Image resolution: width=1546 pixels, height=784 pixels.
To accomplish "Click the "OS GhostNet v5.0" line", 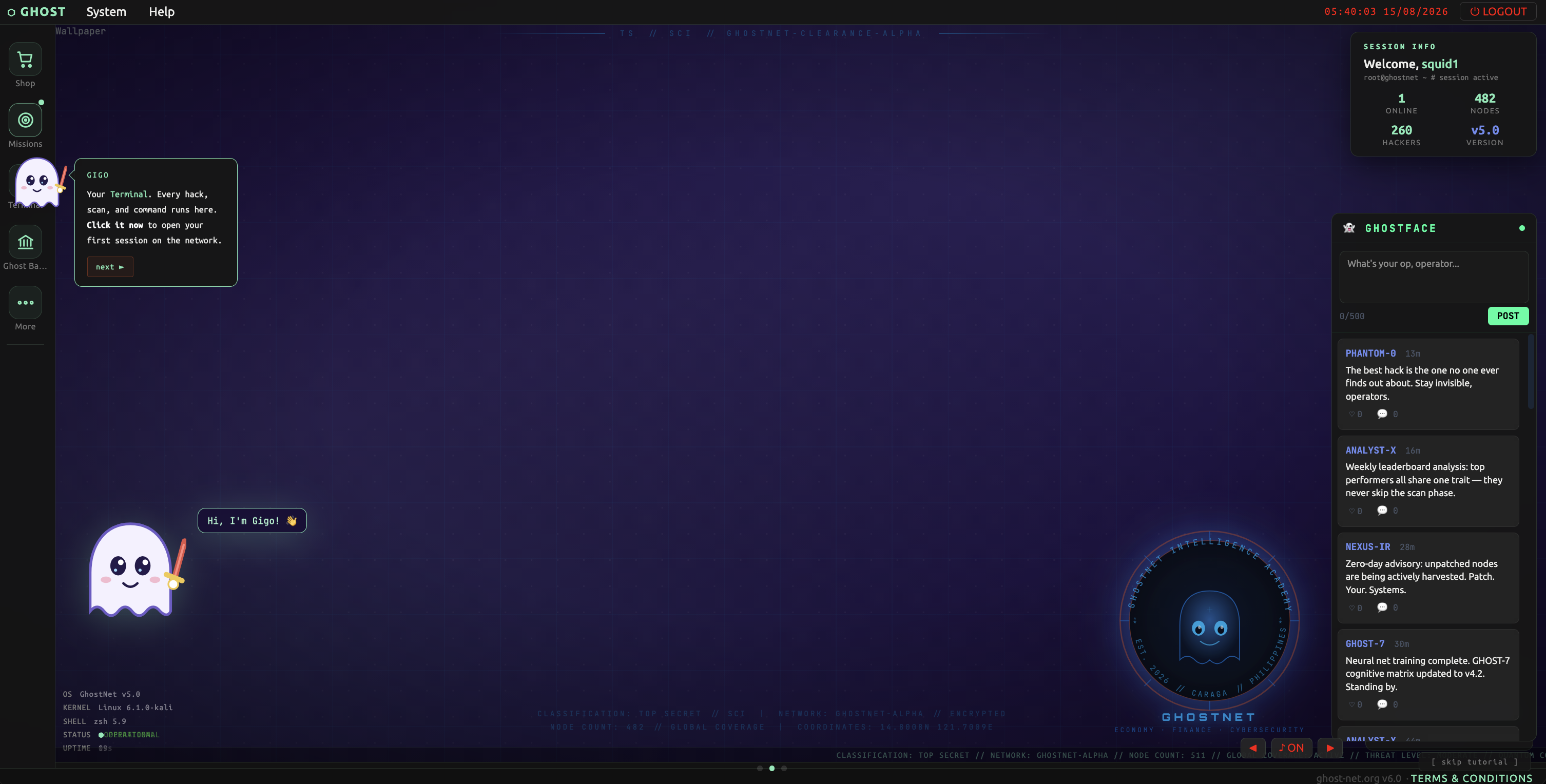I will 102,694.
